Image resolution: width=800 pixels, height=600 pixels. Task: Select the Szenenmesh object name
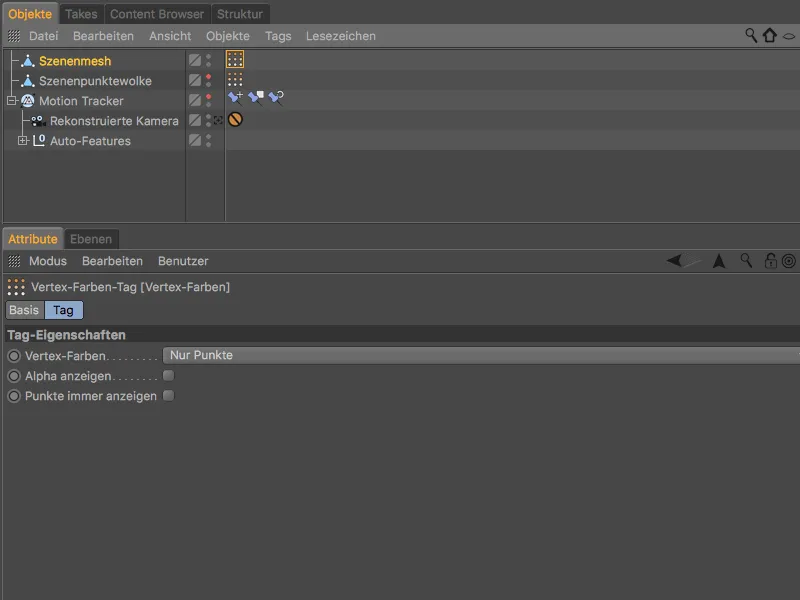point(75,61)
